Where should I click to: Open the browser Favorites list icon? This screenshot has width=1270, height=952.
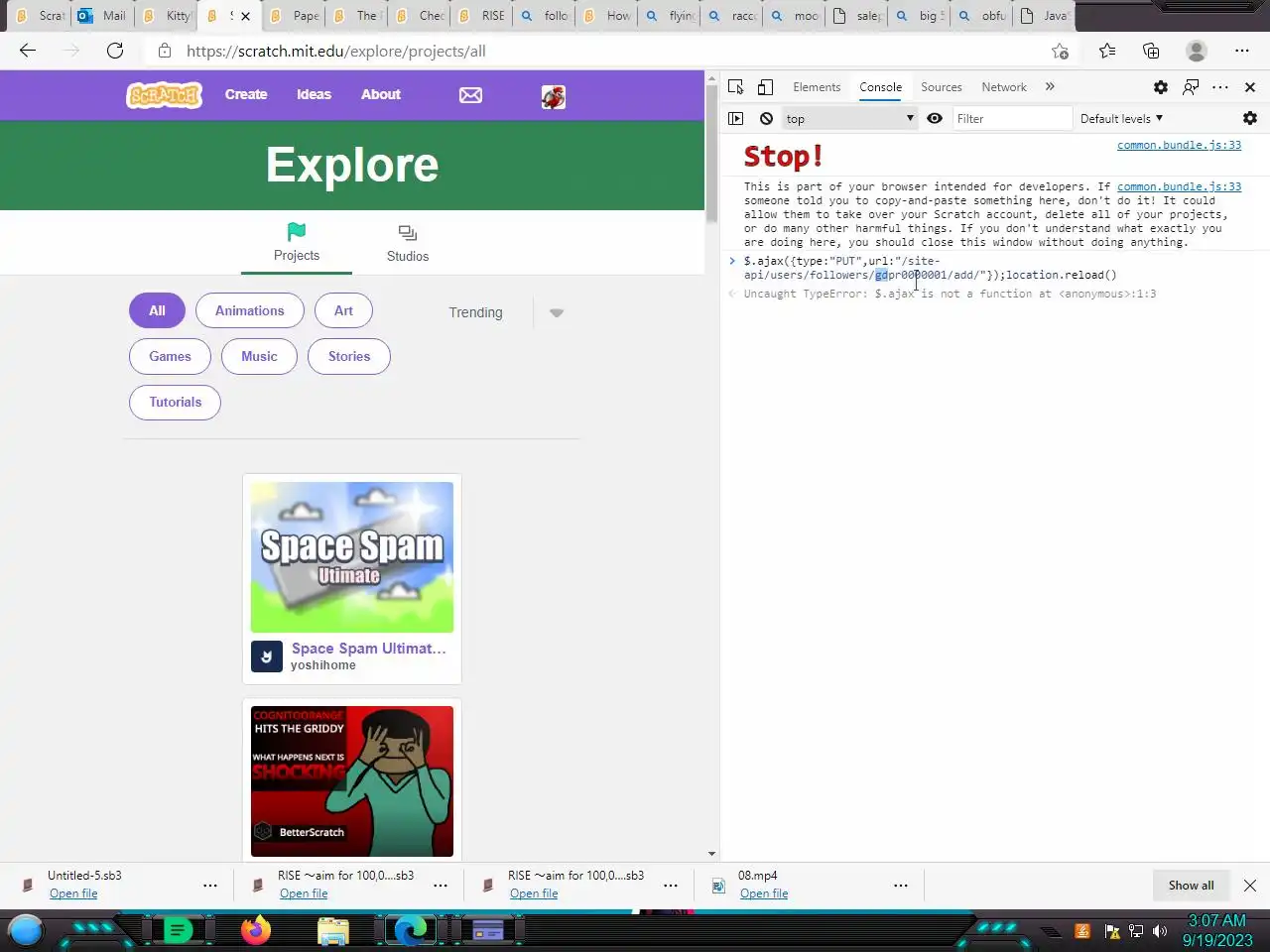1107,51
